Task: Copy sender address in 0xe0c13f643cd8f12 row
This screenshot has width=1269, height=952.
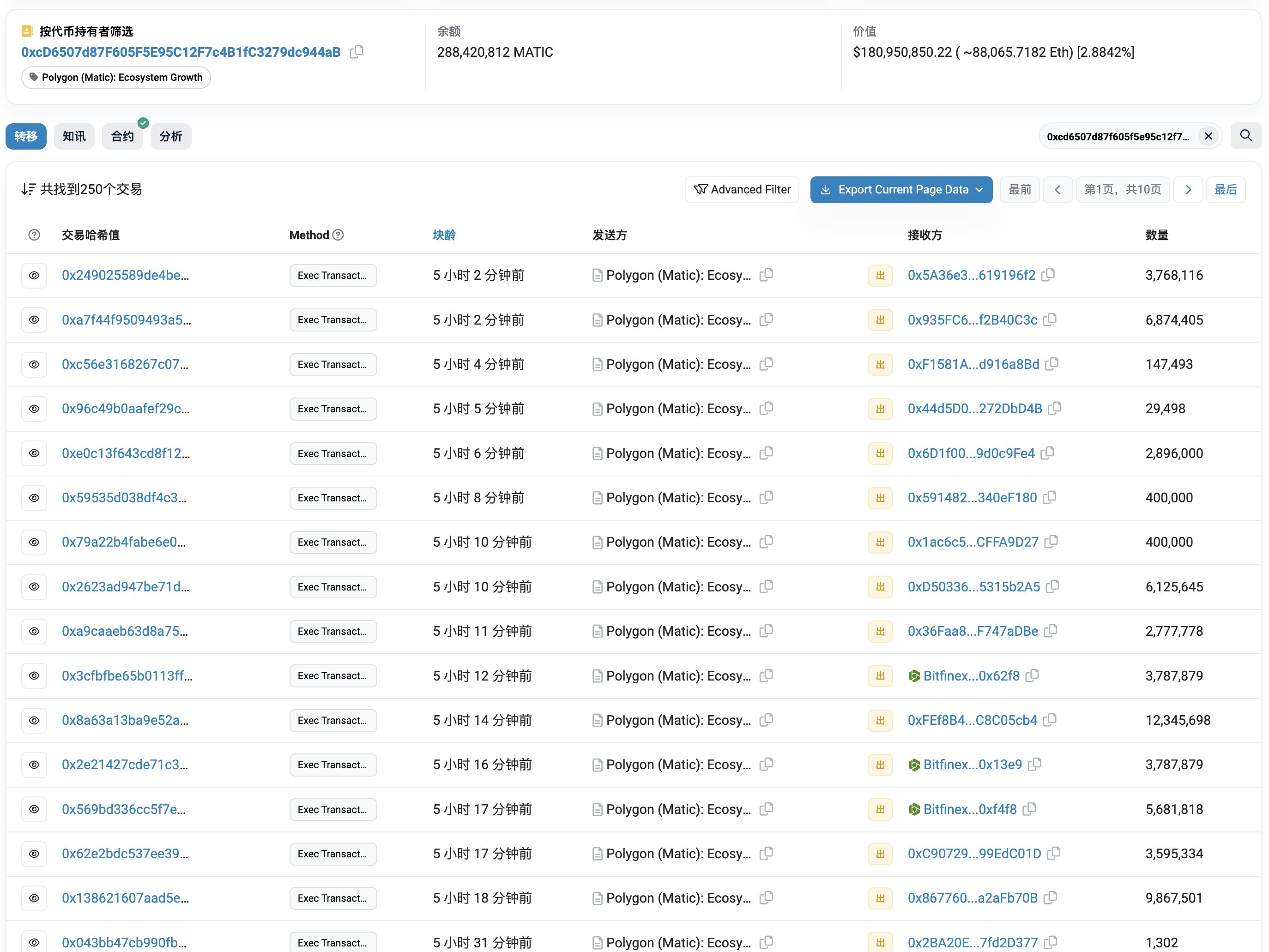Action: tap(767, 453)
